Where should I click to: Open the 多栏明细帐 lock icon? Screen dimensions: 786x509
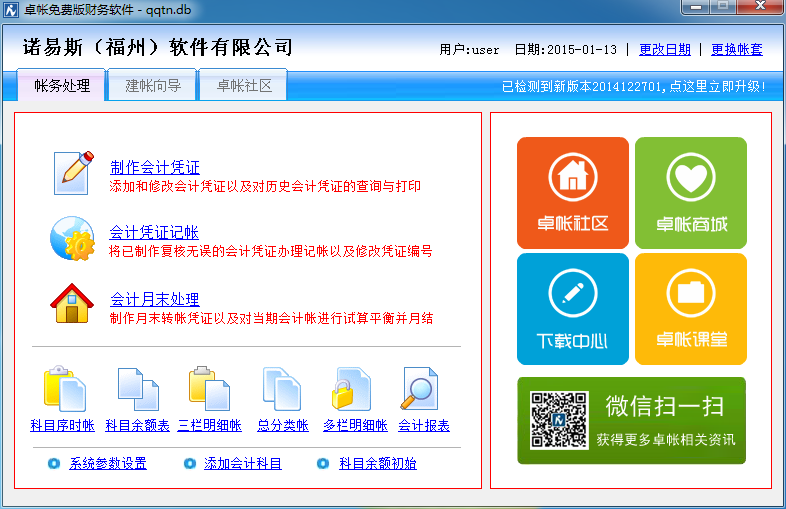pos(354,388)
